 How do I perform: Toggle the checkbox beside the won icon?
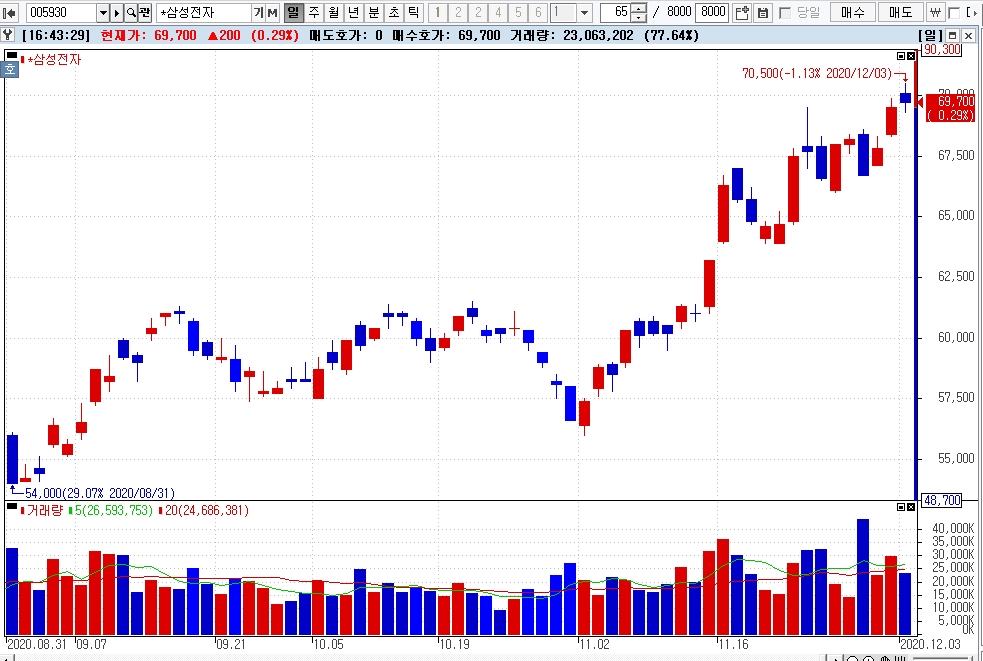(954, 13)
